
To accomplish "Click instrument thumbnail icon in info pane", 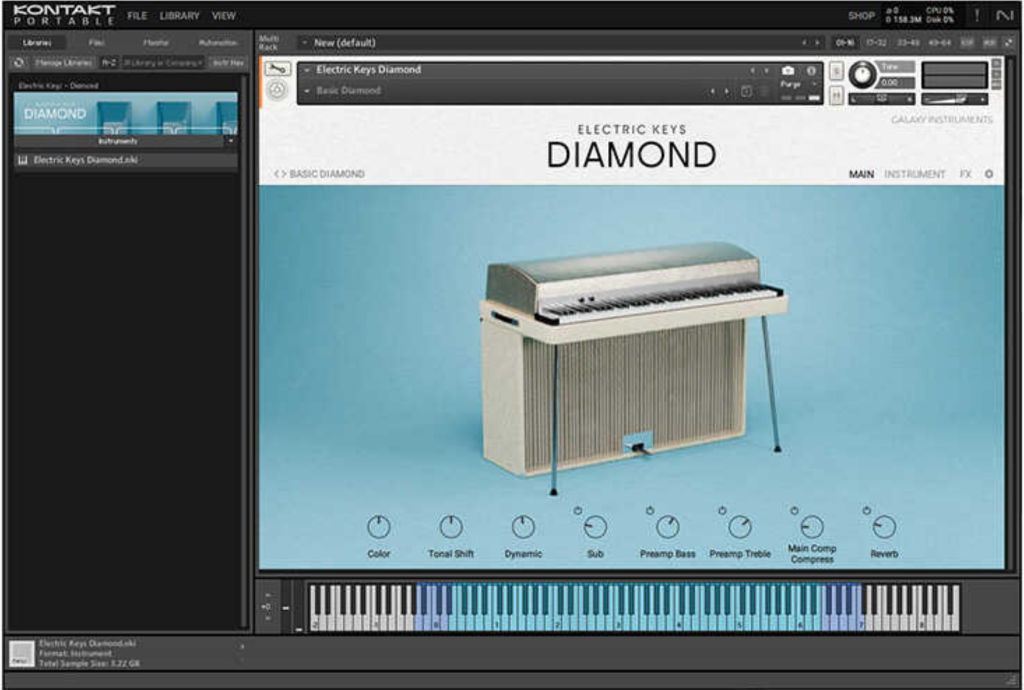I will 21,653.
